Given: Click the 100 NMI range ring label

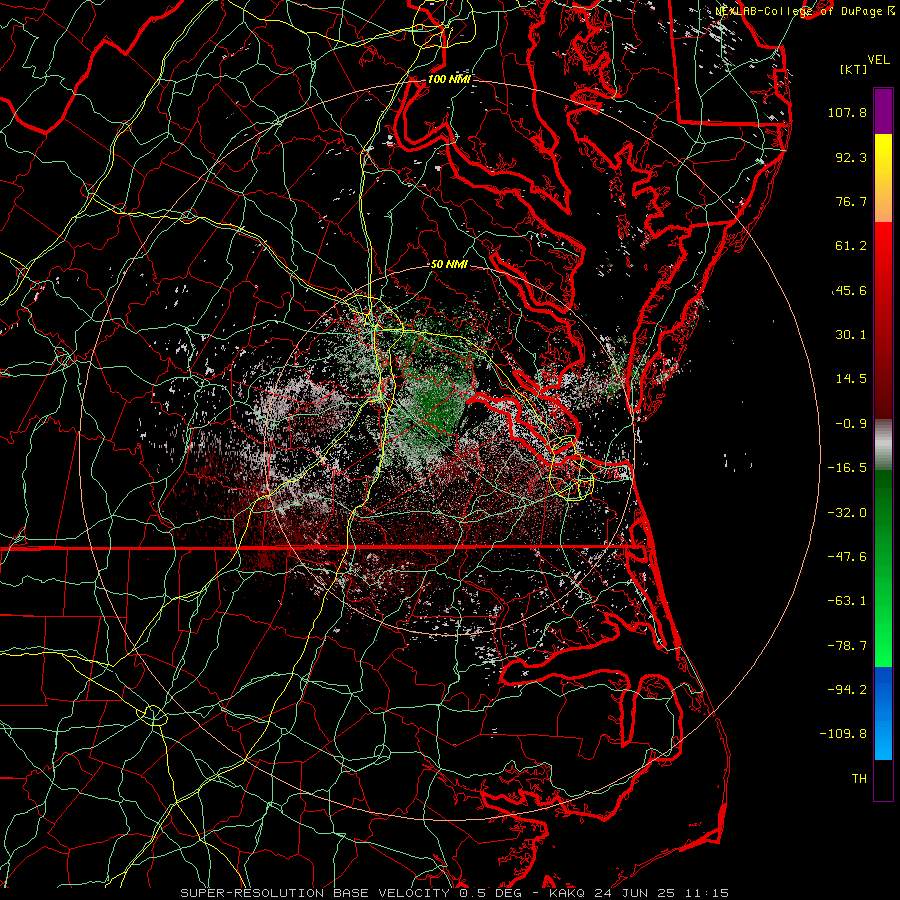Looking at the screenshot, I should (449, 79).
